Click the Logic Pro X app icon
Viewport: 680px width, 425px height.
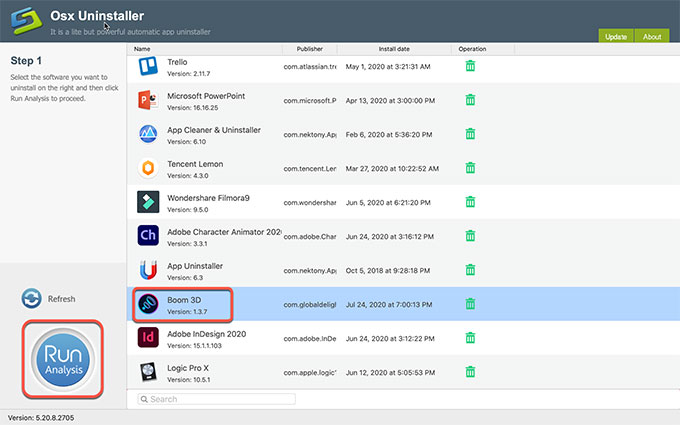pos(148,372)
